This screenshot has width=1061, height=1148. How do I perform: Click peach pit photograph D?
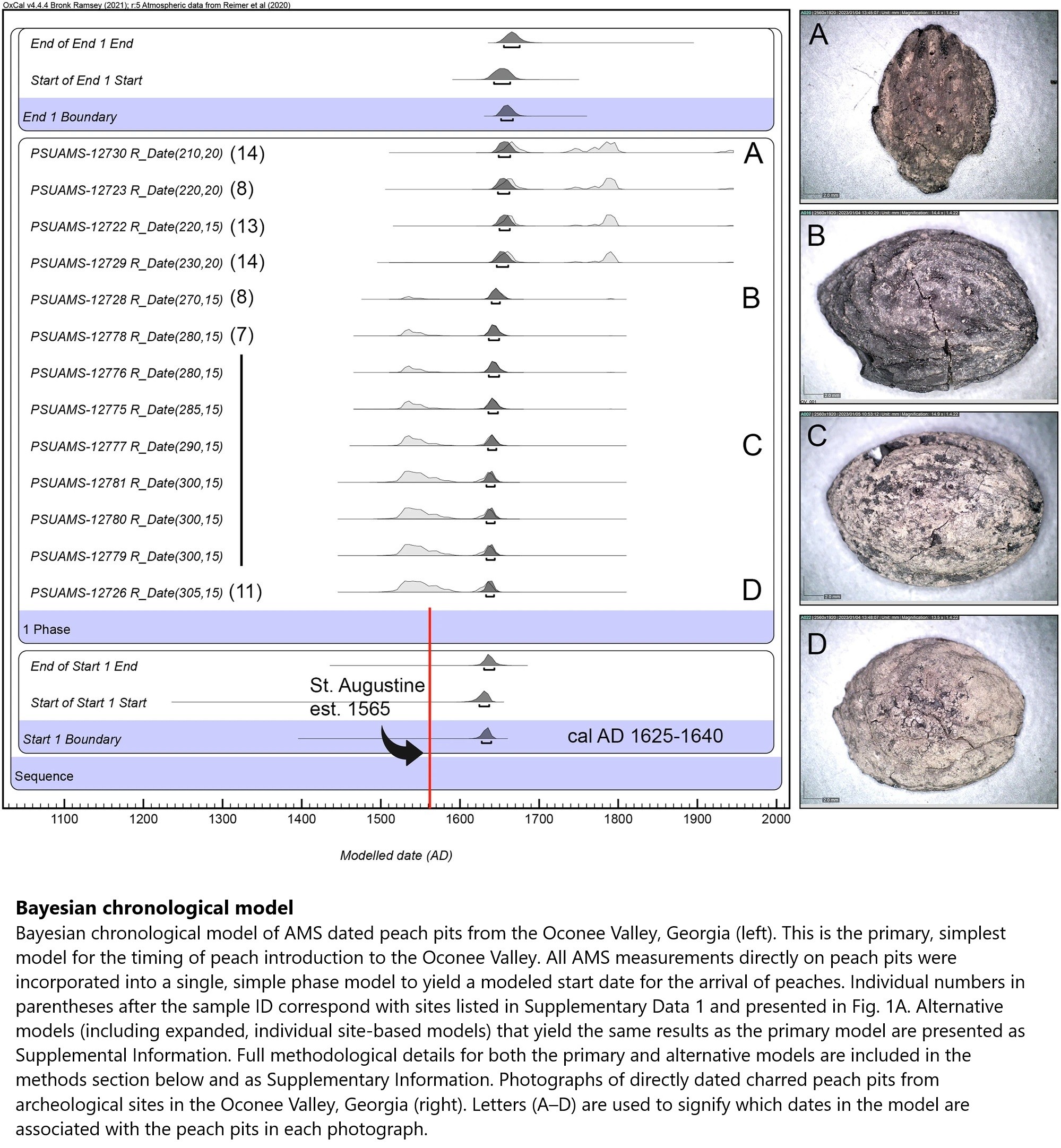pos(928,712)
